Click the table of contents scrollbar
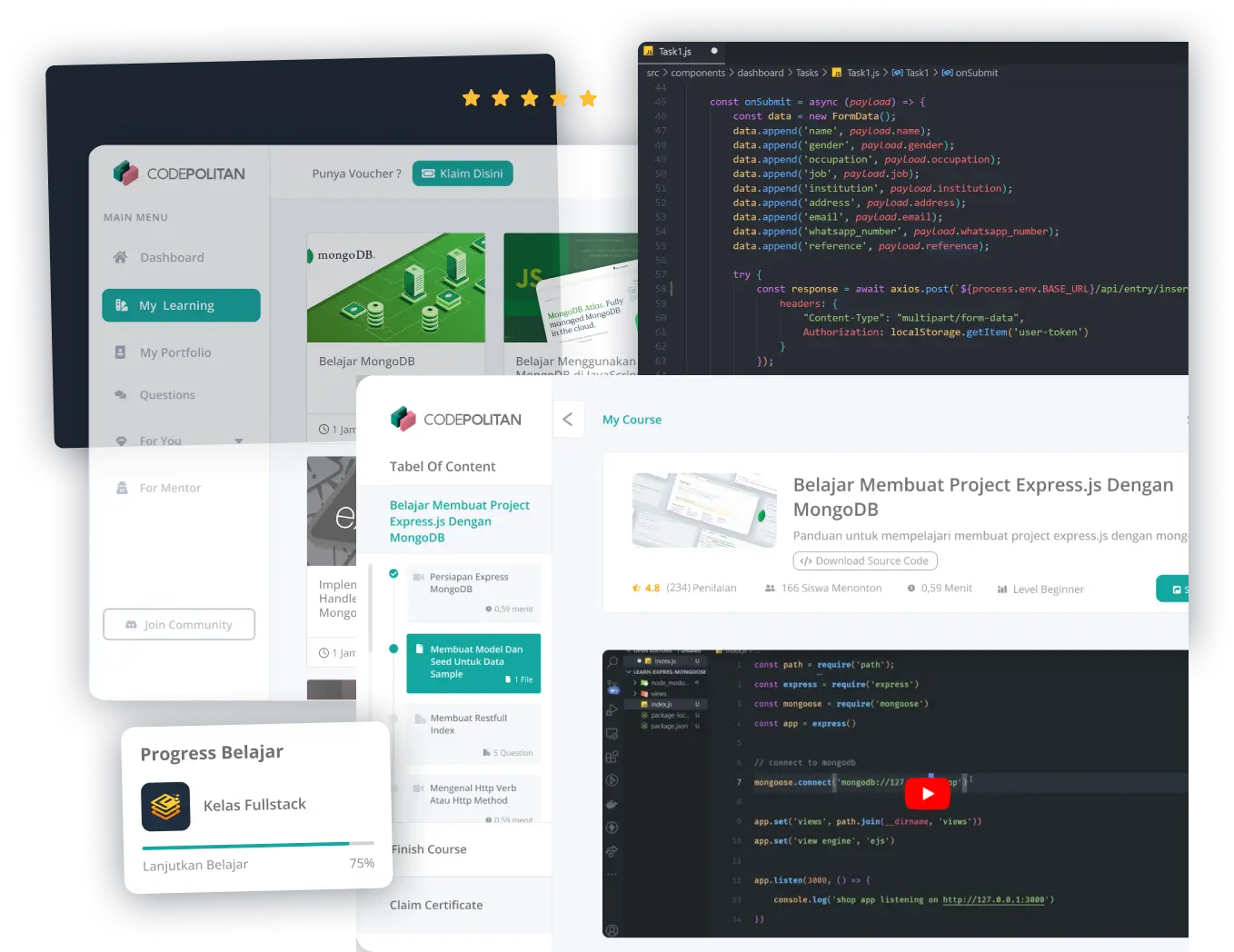 [x=370, y=609]
